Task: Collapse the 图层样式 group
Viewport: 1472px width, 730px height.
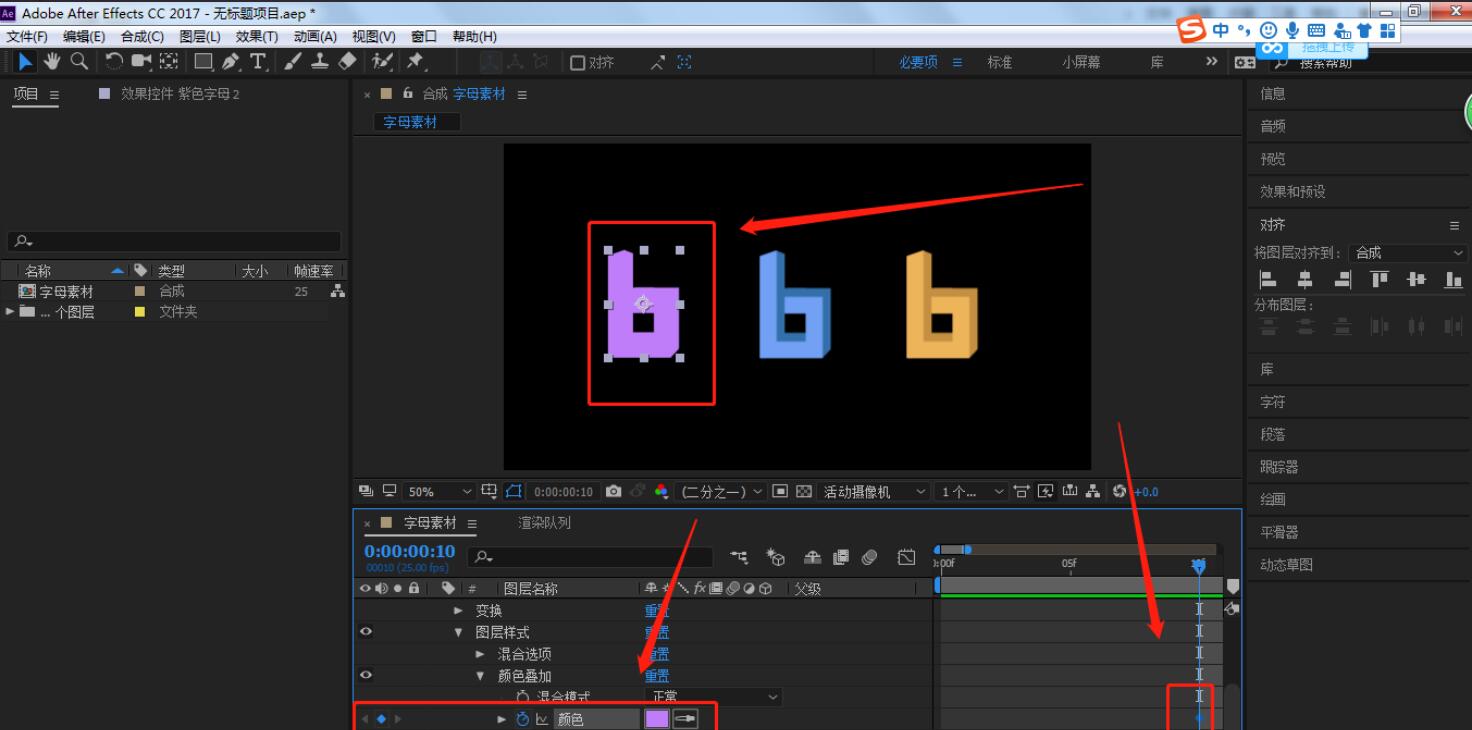Action: (x=459, y=632)
